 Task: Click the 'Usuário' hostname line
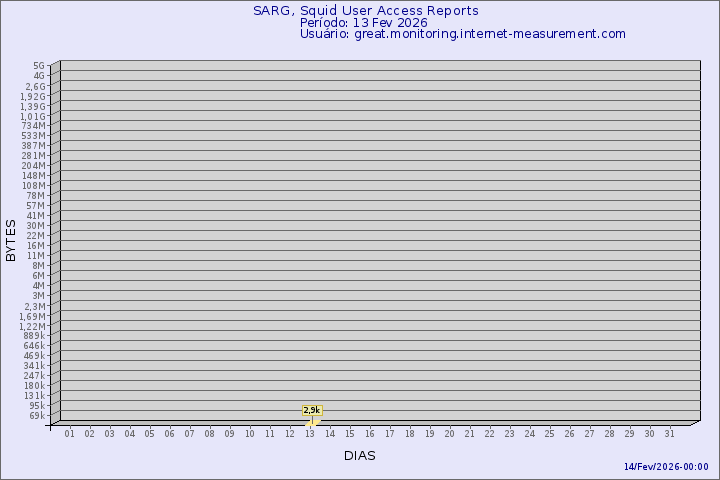click(x=462, y=33)
